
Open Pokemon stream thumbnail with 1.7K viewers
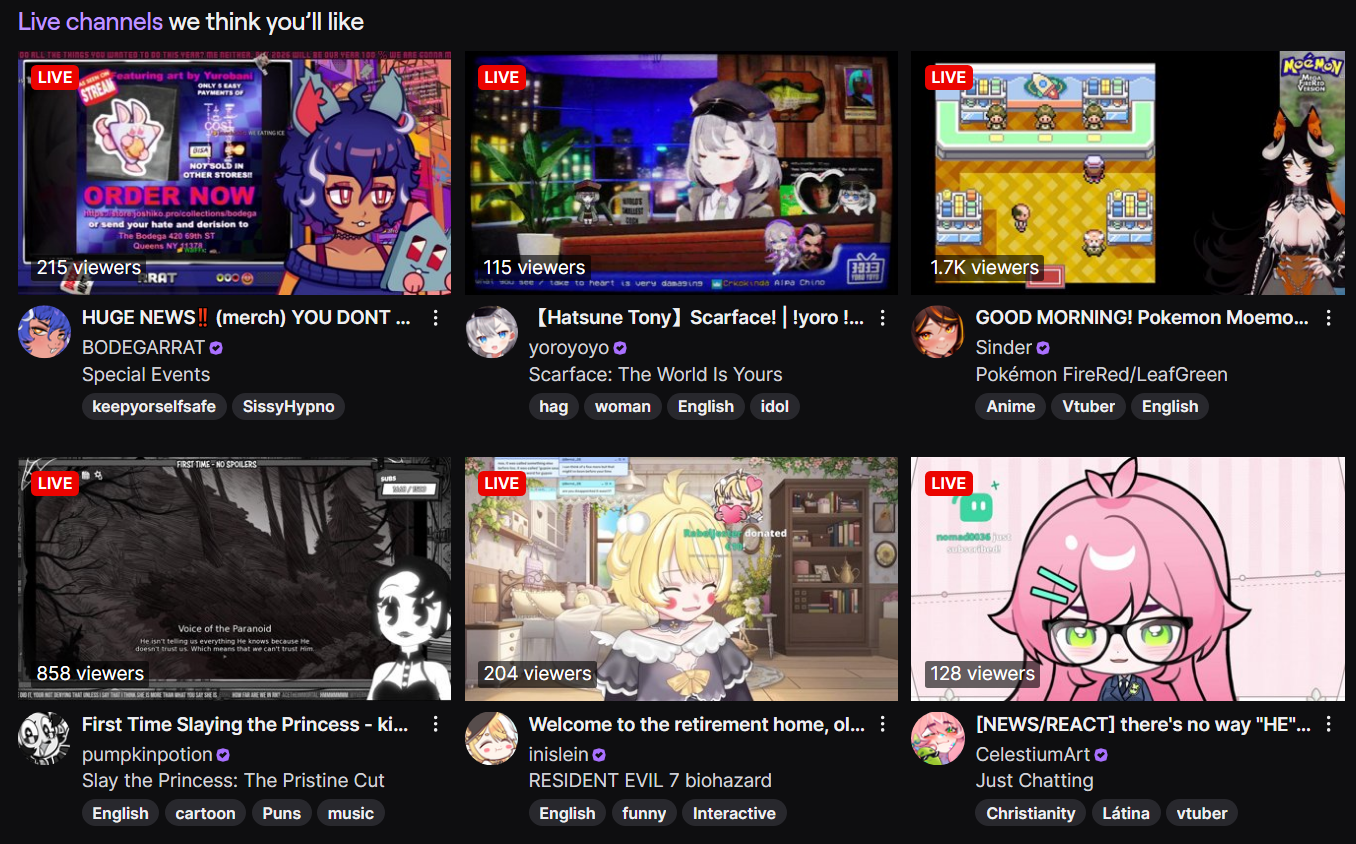pos(1128,173)
